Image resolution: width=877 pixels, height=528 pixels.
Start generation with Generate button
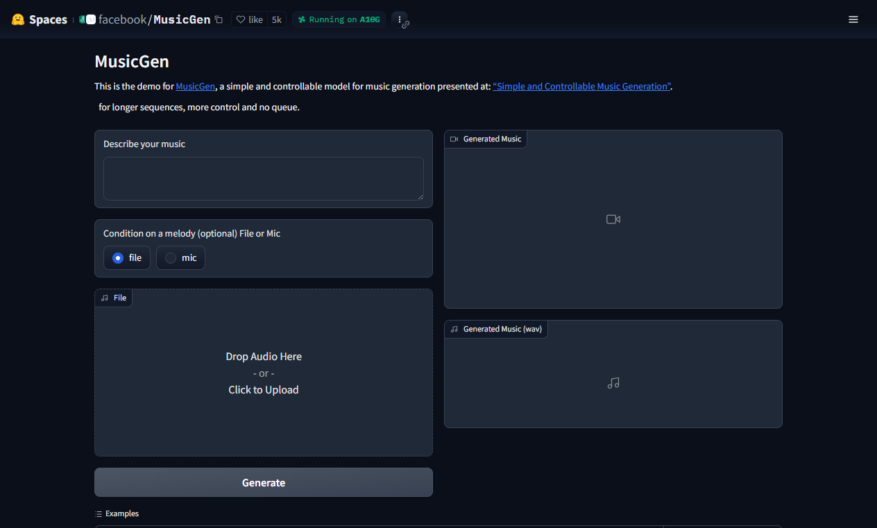(263, 482)
